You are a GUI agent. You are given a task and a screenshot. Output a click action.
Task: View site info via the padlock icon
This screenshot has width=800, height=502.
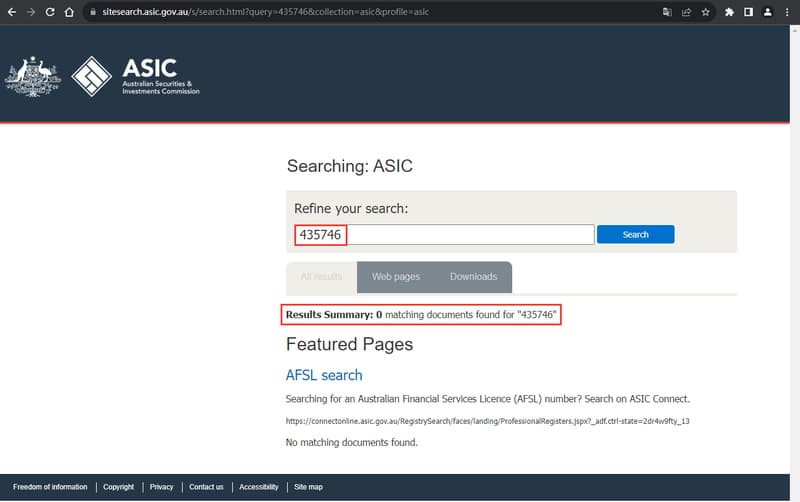tap(92, 12)
